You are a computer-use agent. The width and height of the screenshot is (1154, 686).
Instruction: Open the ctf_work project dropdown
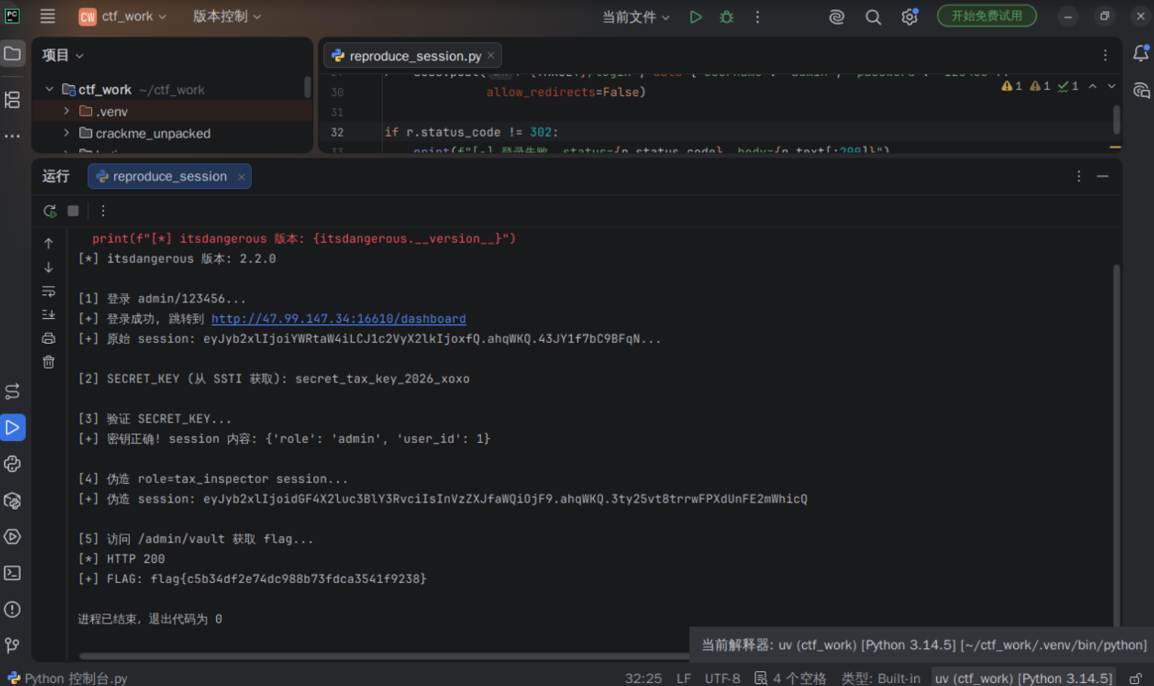point(122,16)
